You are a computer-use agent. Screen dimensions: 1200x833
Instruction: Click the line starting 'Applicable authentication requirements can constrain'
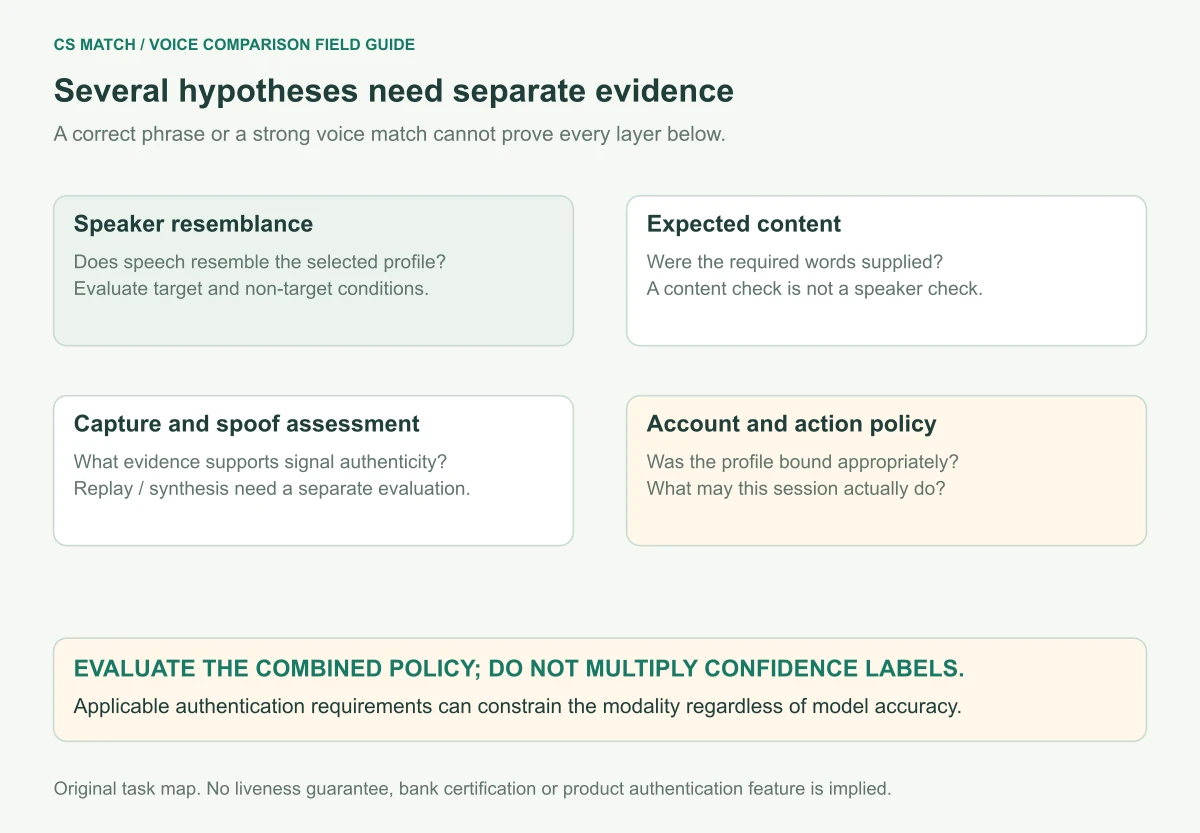[517, 706]
